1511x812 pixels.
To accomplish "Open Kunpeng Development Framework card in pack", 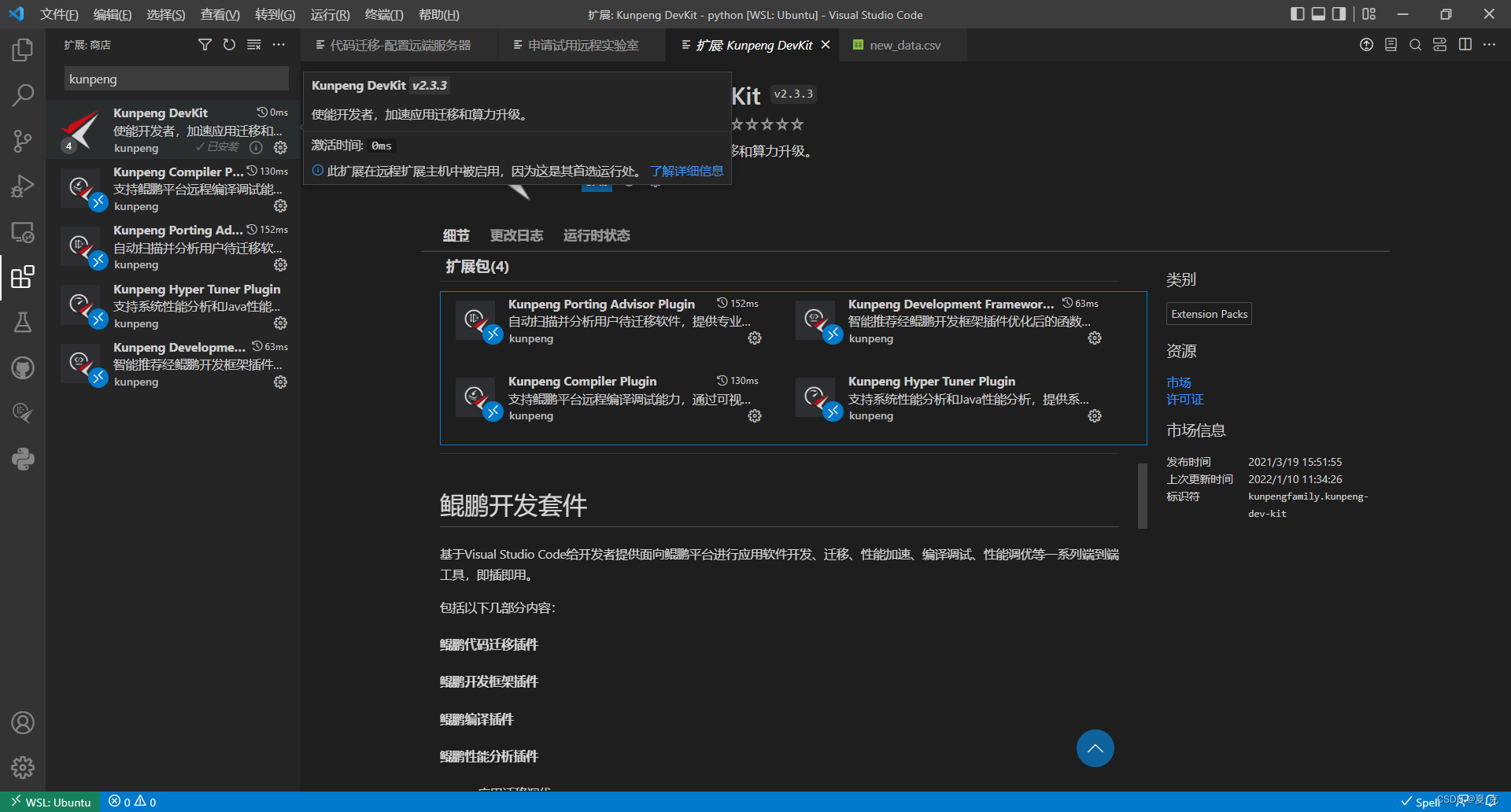I will (x=950, y=321).
